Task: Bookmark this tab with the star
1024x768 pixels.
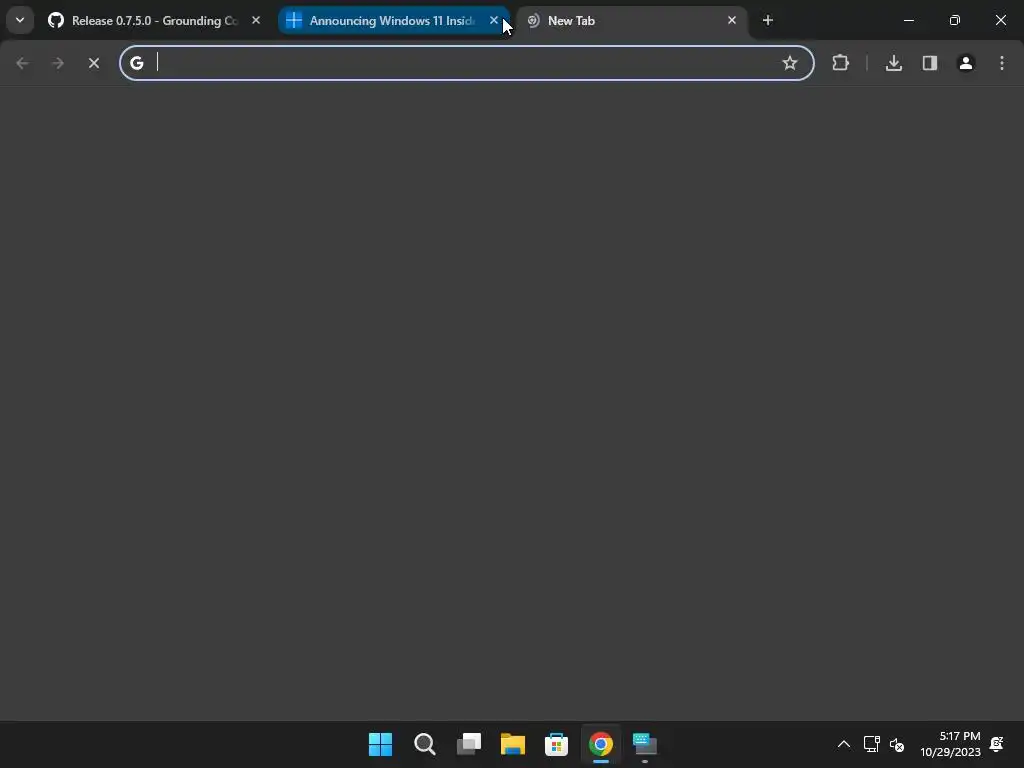Action: [x=790, y=63]
